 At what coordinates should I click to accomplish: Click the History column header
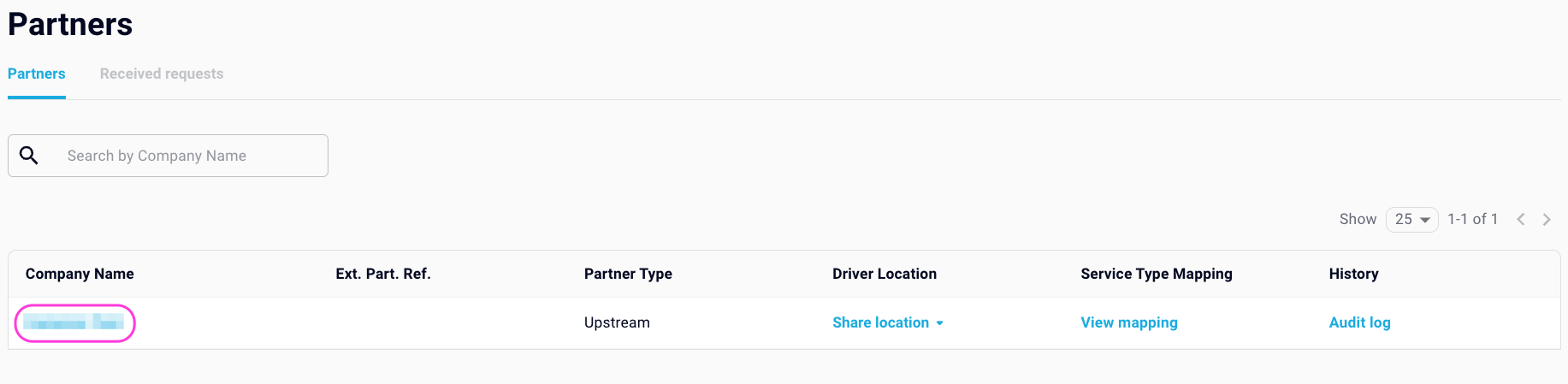1353,274
